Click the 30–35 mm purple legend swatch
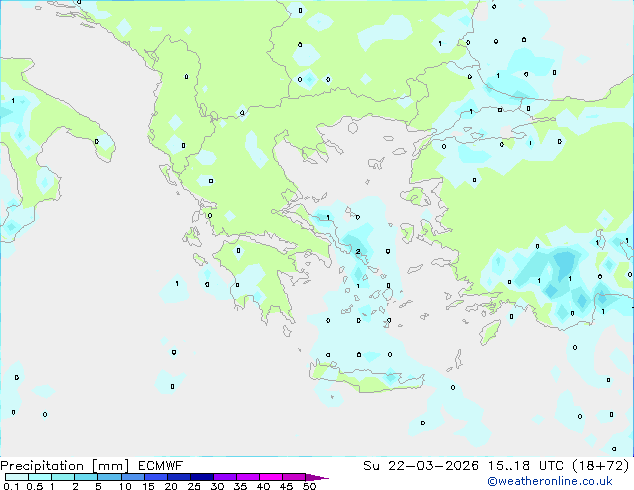The image size is (634, 490). [225, 477]
